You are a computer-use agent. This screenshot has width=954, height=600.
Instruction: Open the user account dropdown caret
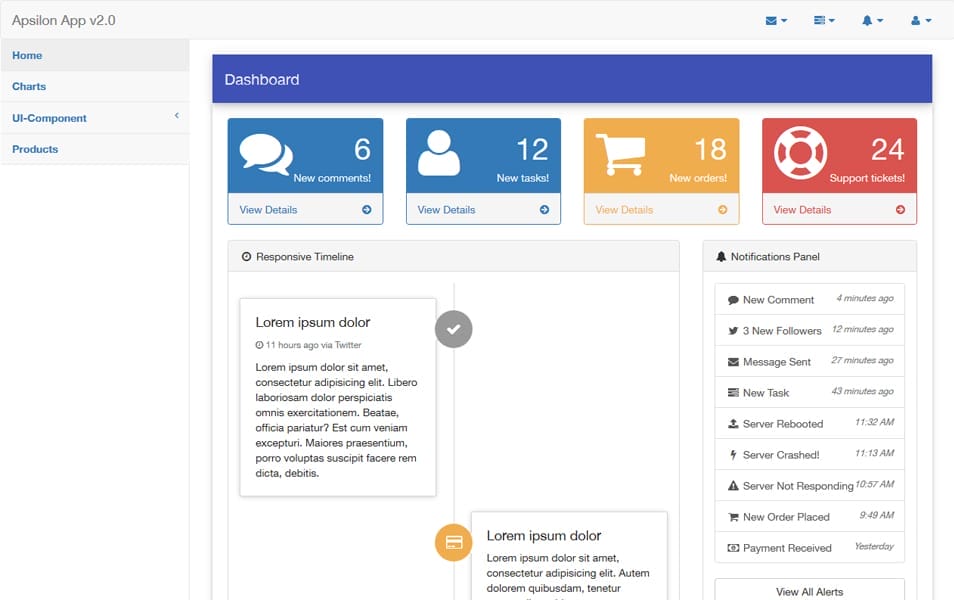[930, 20]
